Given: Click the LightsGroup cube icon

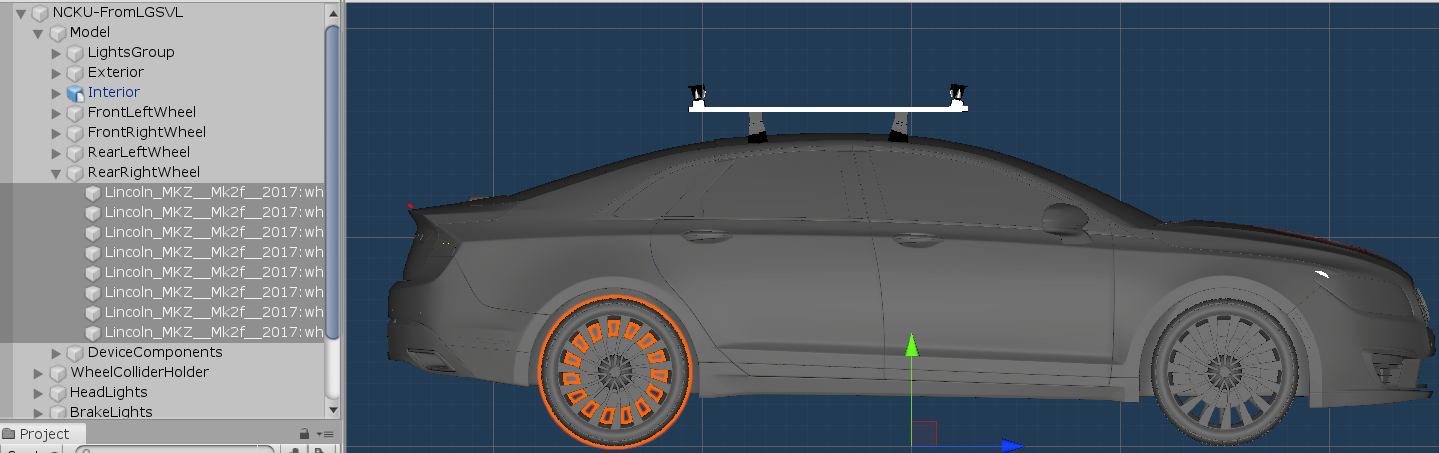Looking at the screenshot, I should pos(75,53).
